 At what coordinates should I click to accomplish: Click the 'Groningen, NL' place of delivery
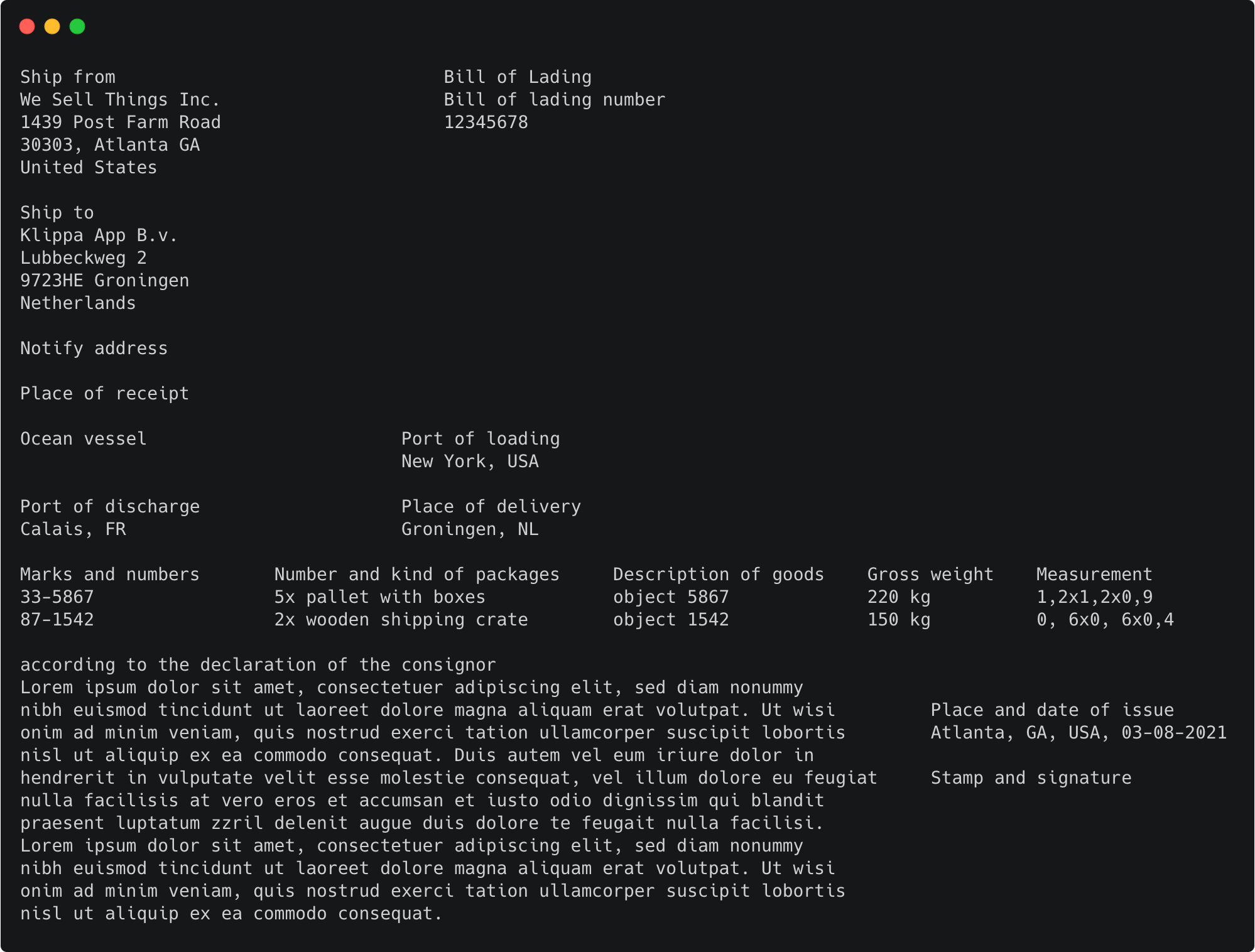(470, 529)
